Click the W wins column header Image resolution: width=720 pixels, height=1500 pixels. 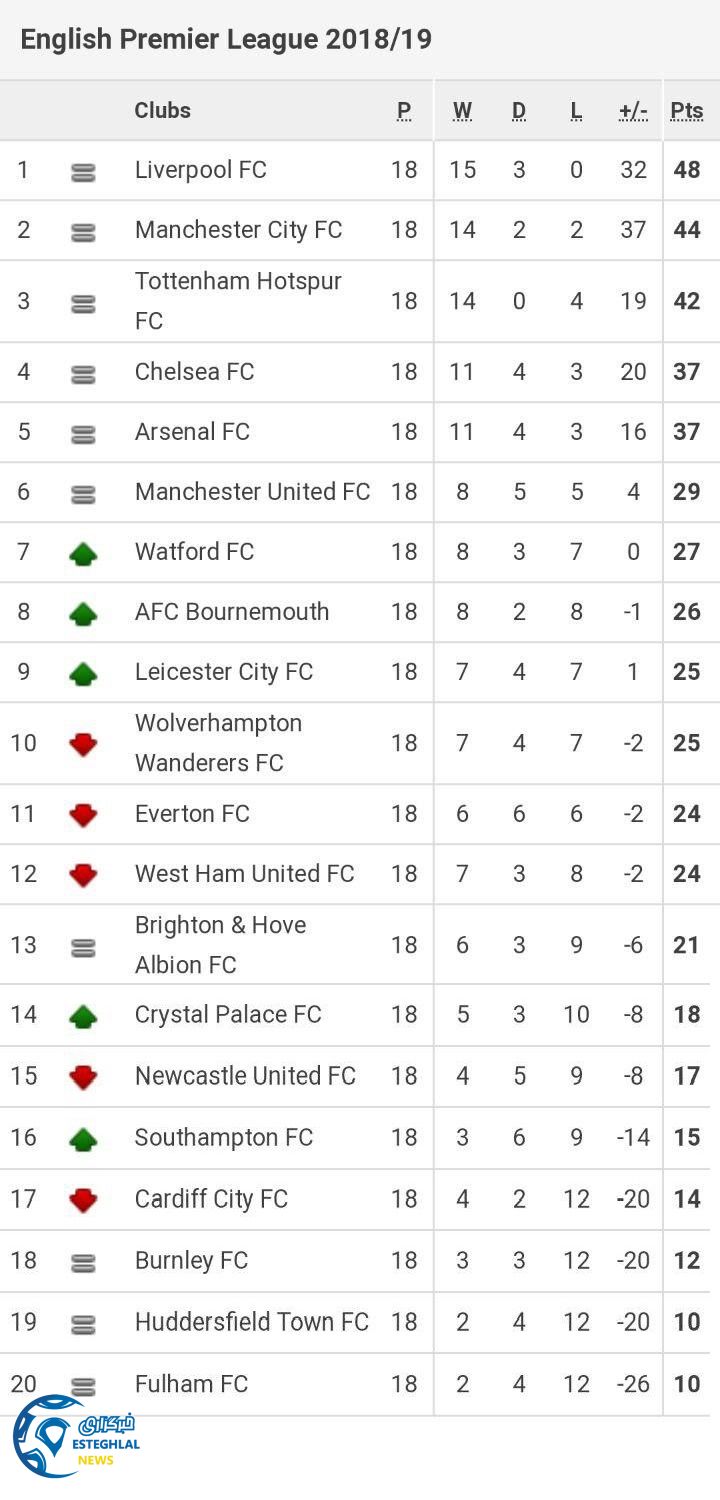(462, 111)
